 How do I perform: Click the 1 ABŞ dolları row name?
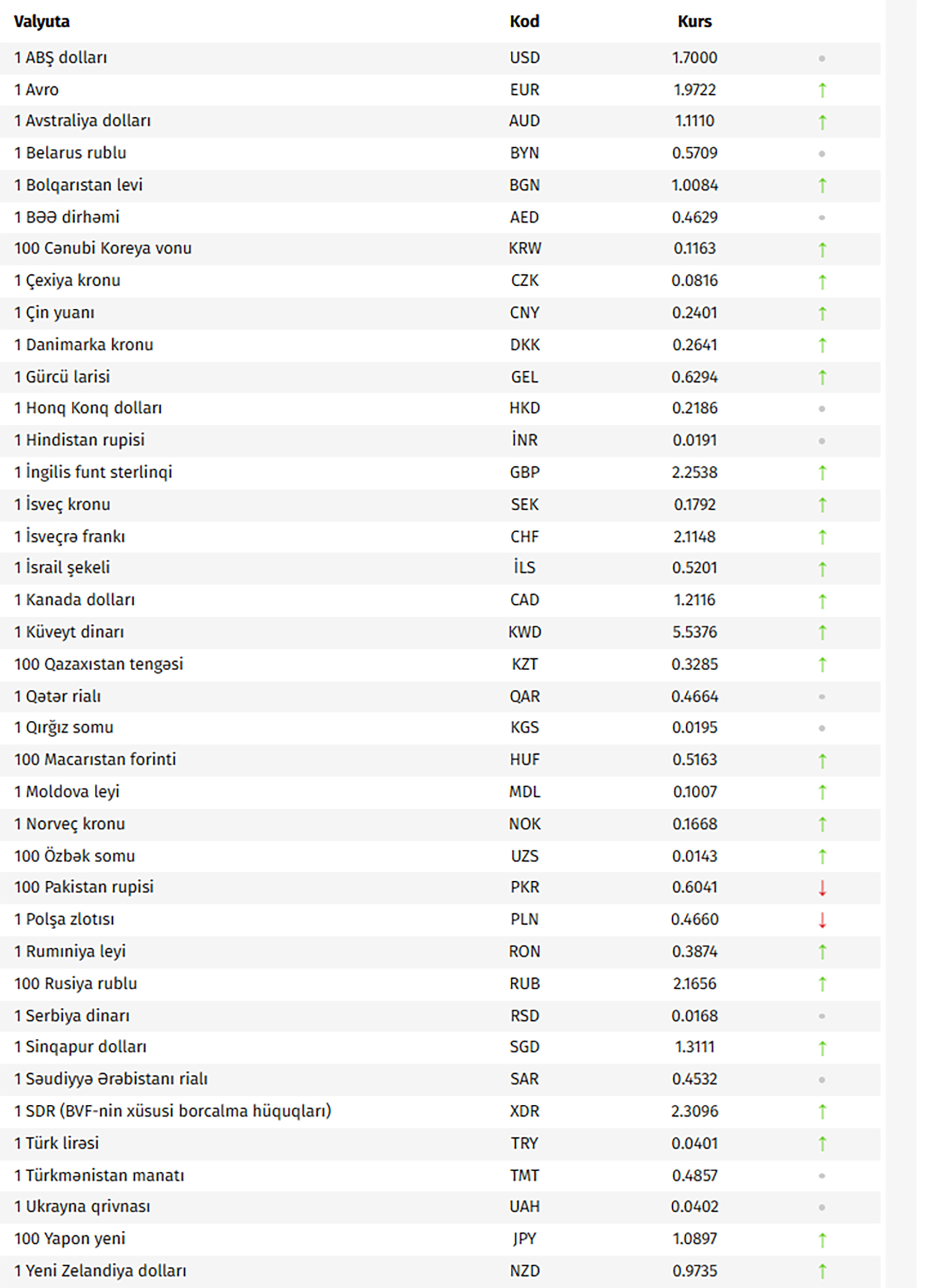click(61, 58)
